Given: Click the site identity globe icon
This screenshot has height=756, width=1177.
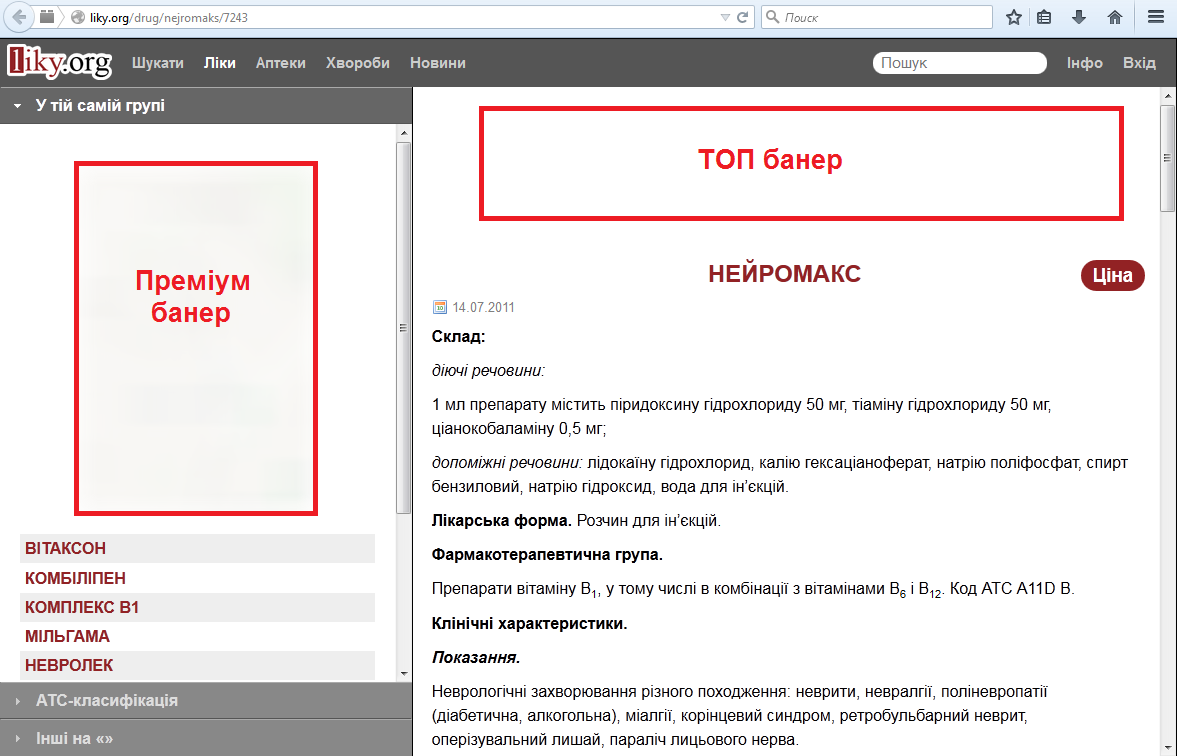Looking at the screenshot, I should (77, 17).
